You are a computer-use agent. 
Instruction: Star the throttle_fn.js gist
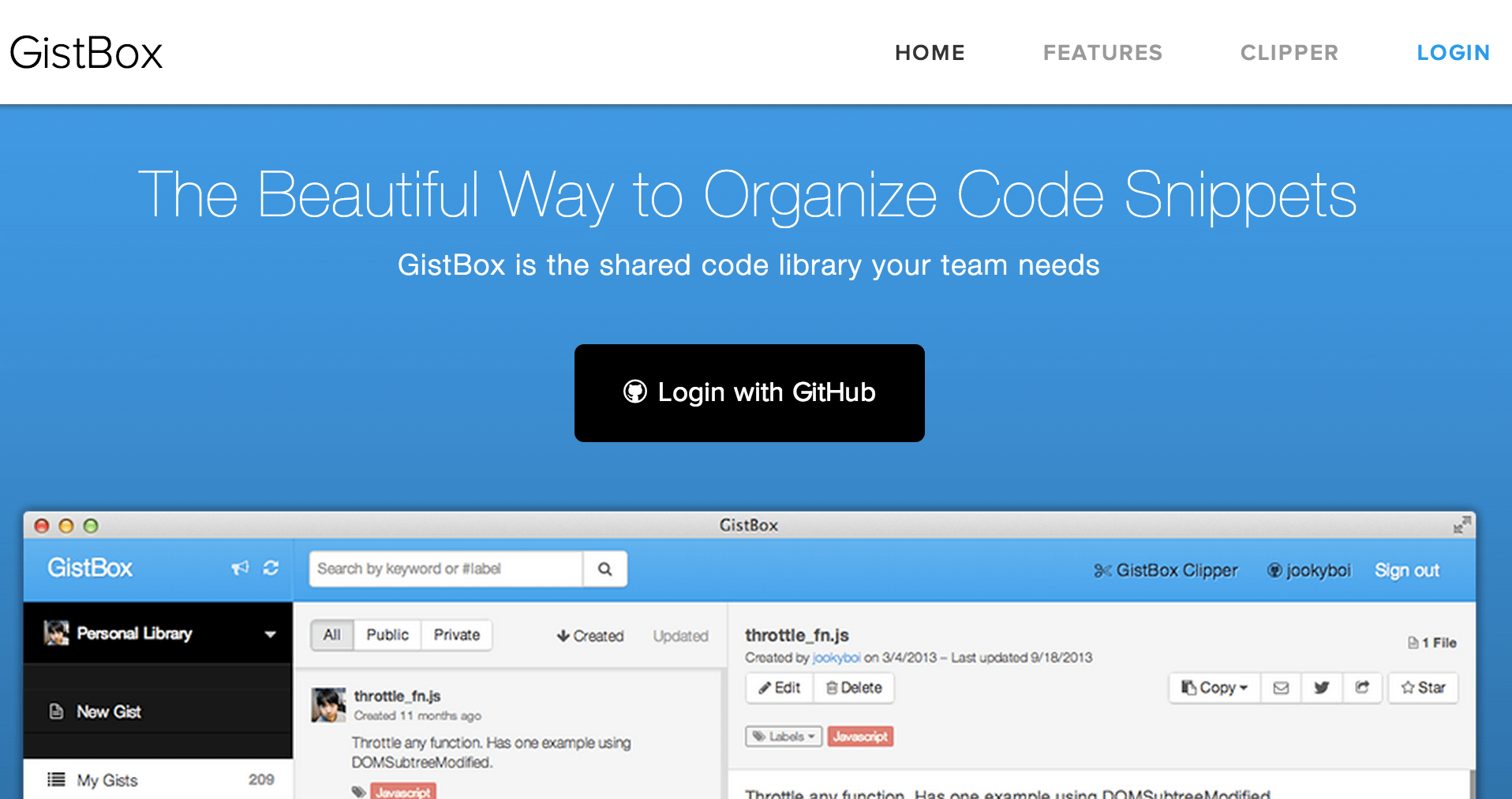(x=1423, y=688)
